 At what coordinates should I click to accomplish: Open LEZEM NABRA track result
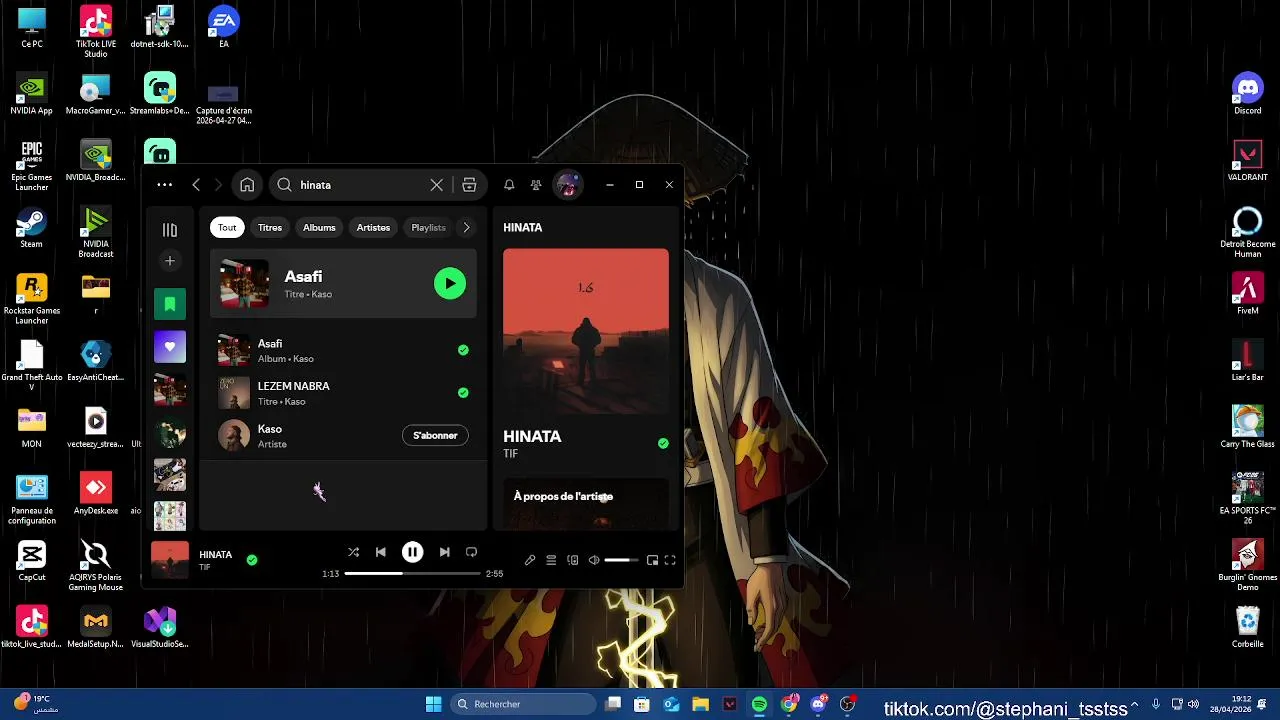pyautogui.click(x=343, y=393)
